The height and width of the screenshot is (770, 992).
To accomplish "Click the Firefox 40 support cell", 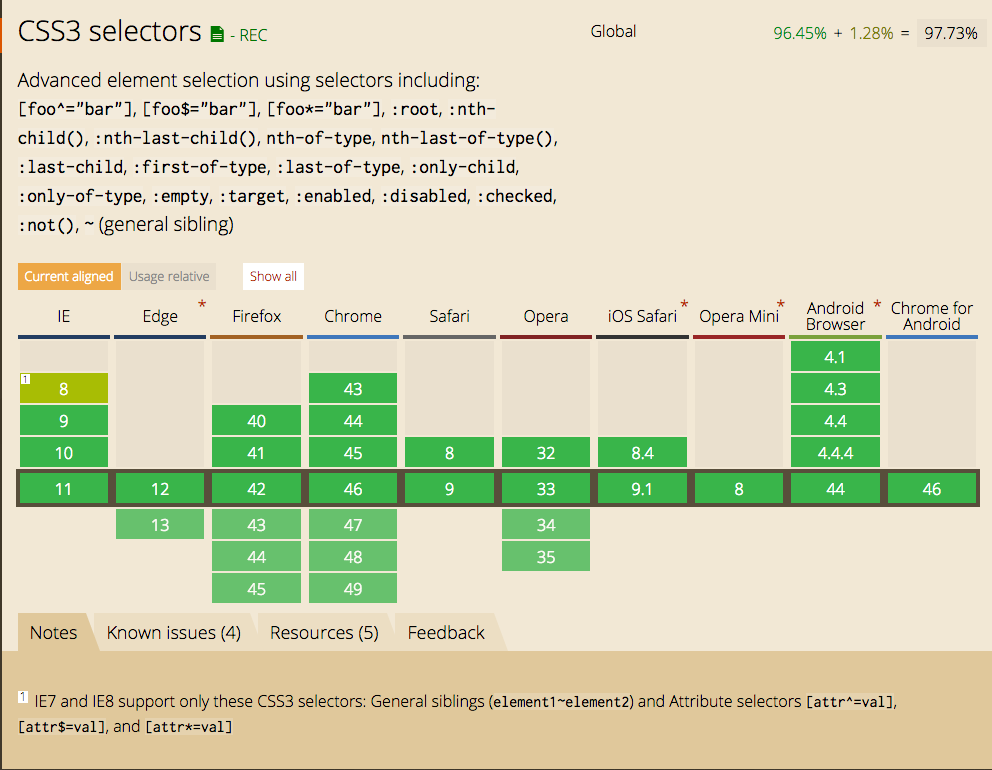I will pos(256,421).
